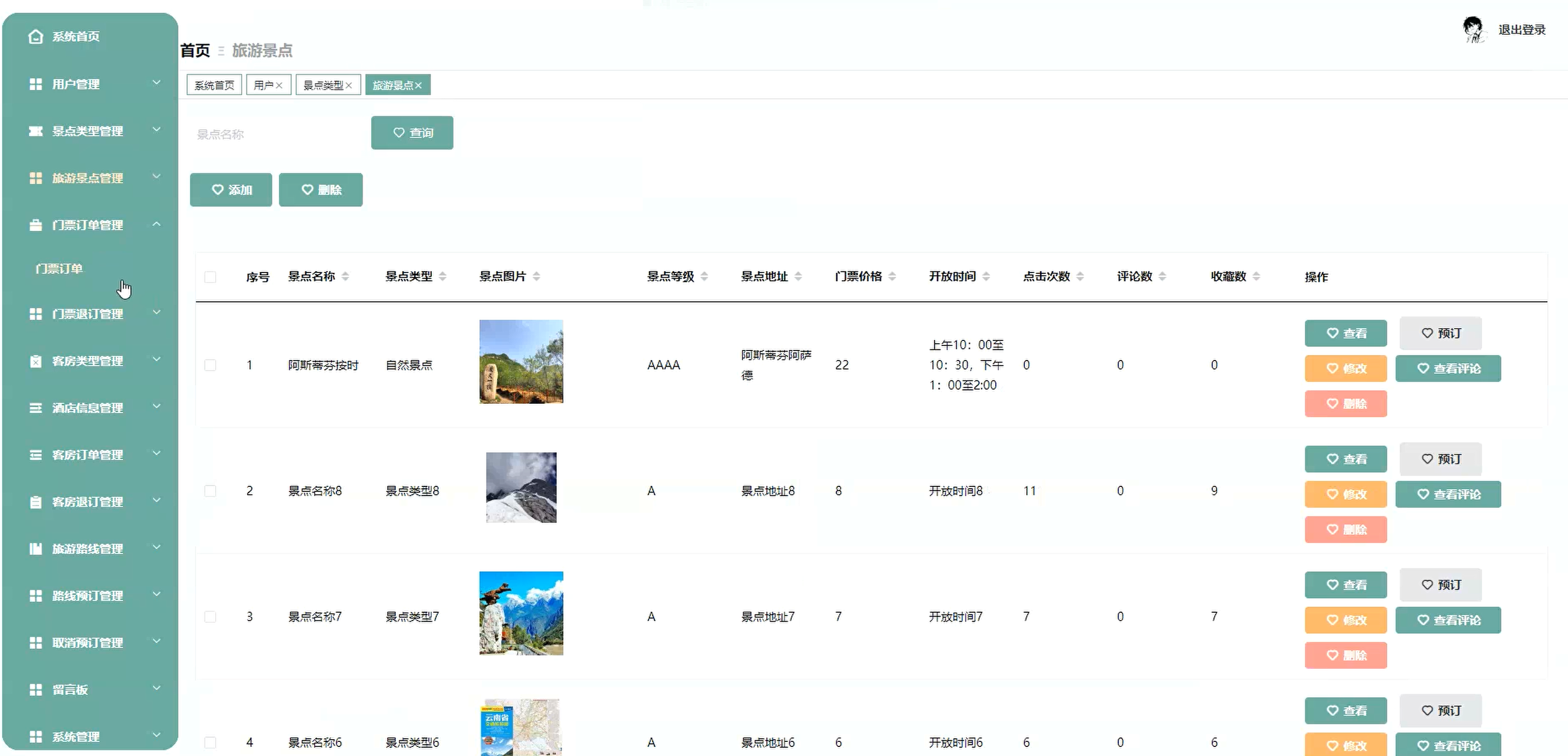Viewport: 1568px width, 756px height.
Task: Click the 路线预订管理 grid icon
Action: [36, 595]
